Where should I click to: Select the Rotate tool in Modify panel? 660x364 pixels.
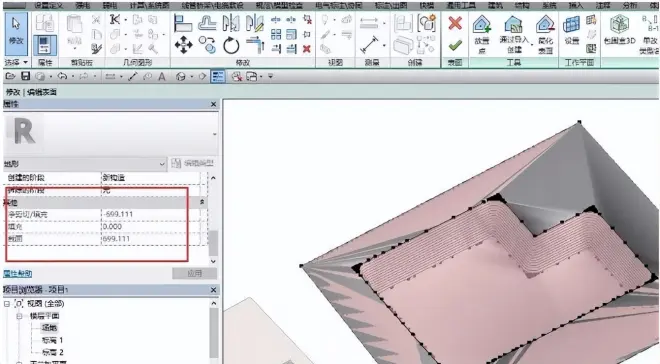pyautogui.click(x=231, y=45)
